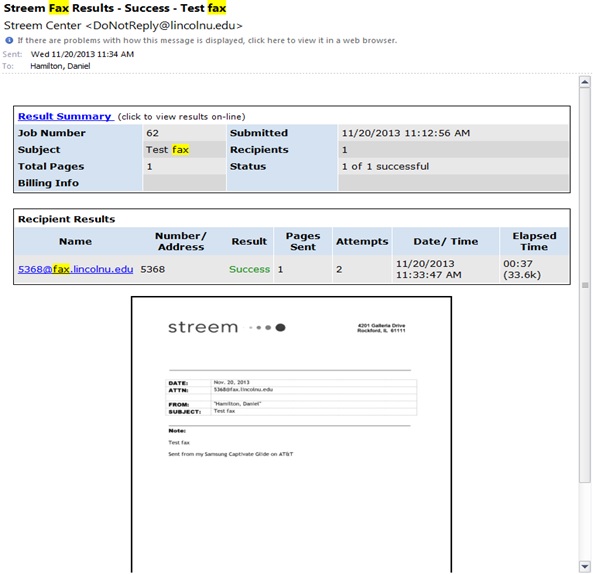Click the email subject line Streem Fax Results
The image size is (593, 574).
coord(115,8)
